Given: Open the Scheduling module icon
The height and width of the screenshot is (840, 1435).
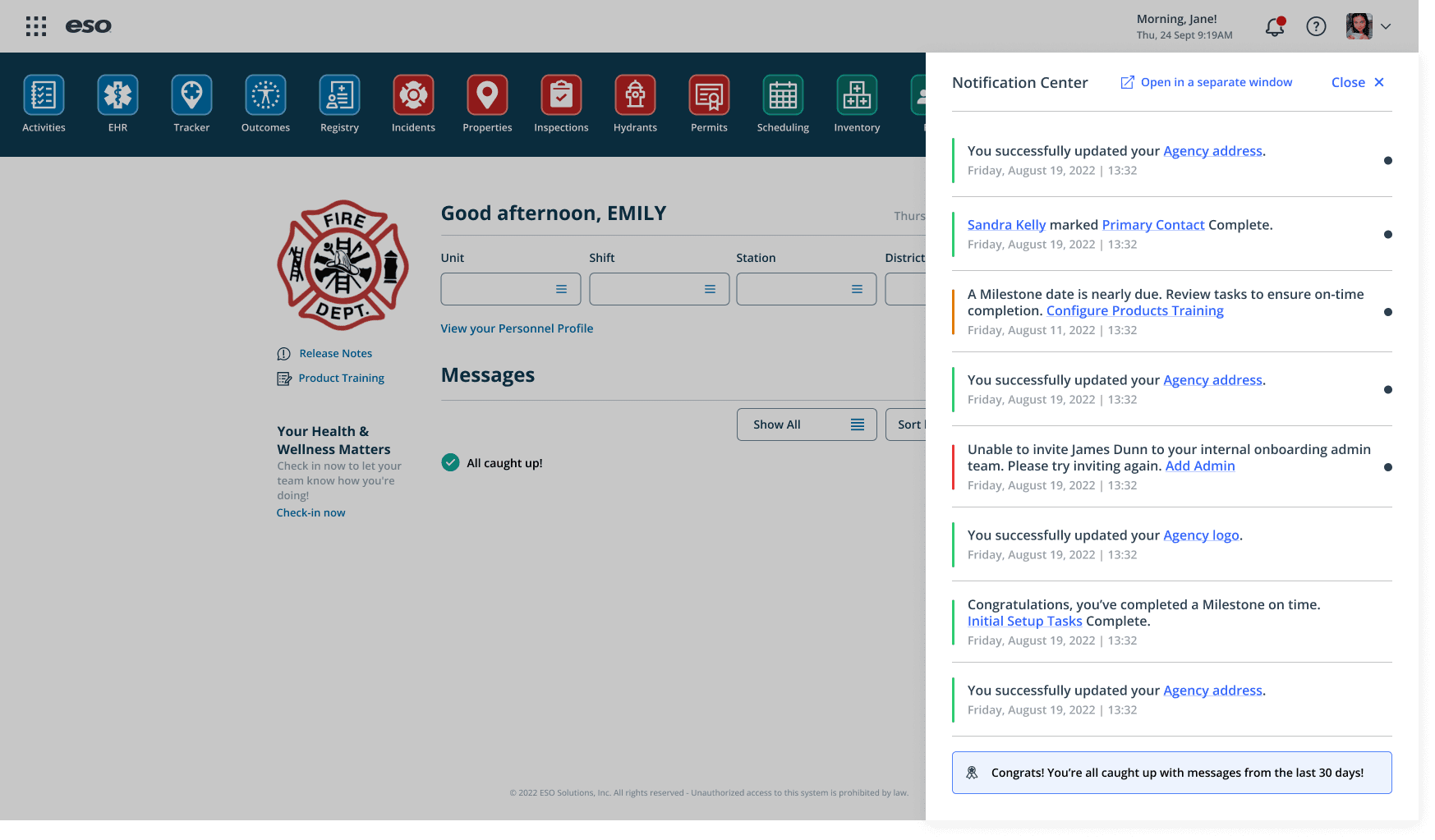Looking at the screenshot, I should (783, 95).
